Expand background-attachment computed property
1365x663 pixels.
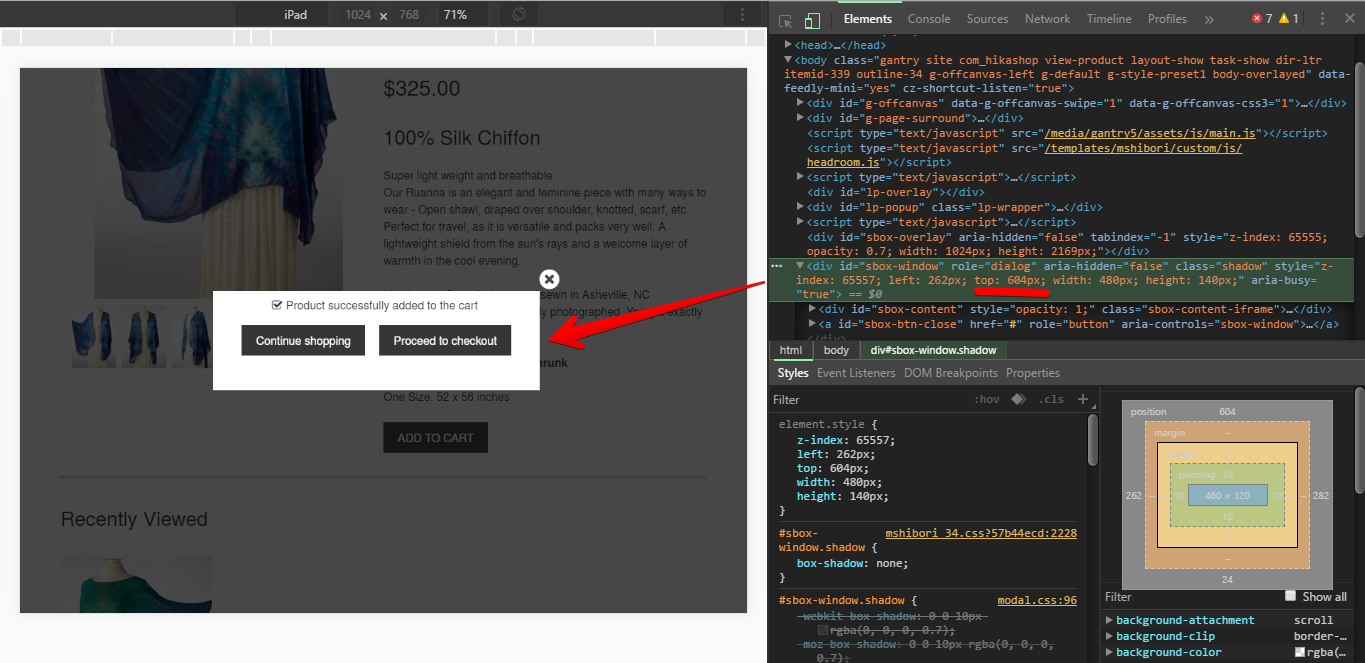pyautogui.click(x=1109, y=620)
